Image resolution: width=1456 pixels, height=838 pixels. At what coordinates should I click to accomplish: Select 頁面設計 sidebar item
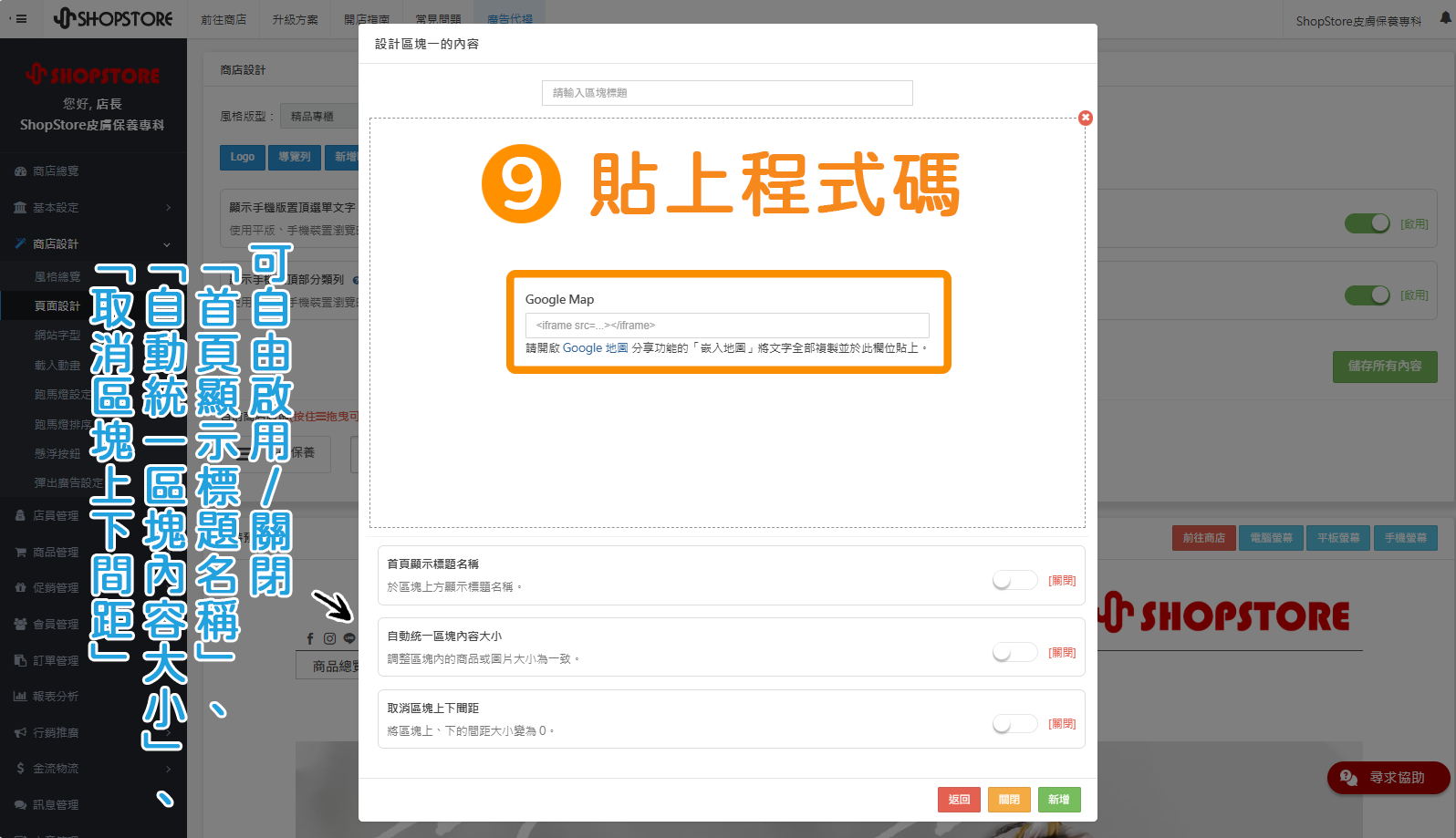[x=57, y=306]
